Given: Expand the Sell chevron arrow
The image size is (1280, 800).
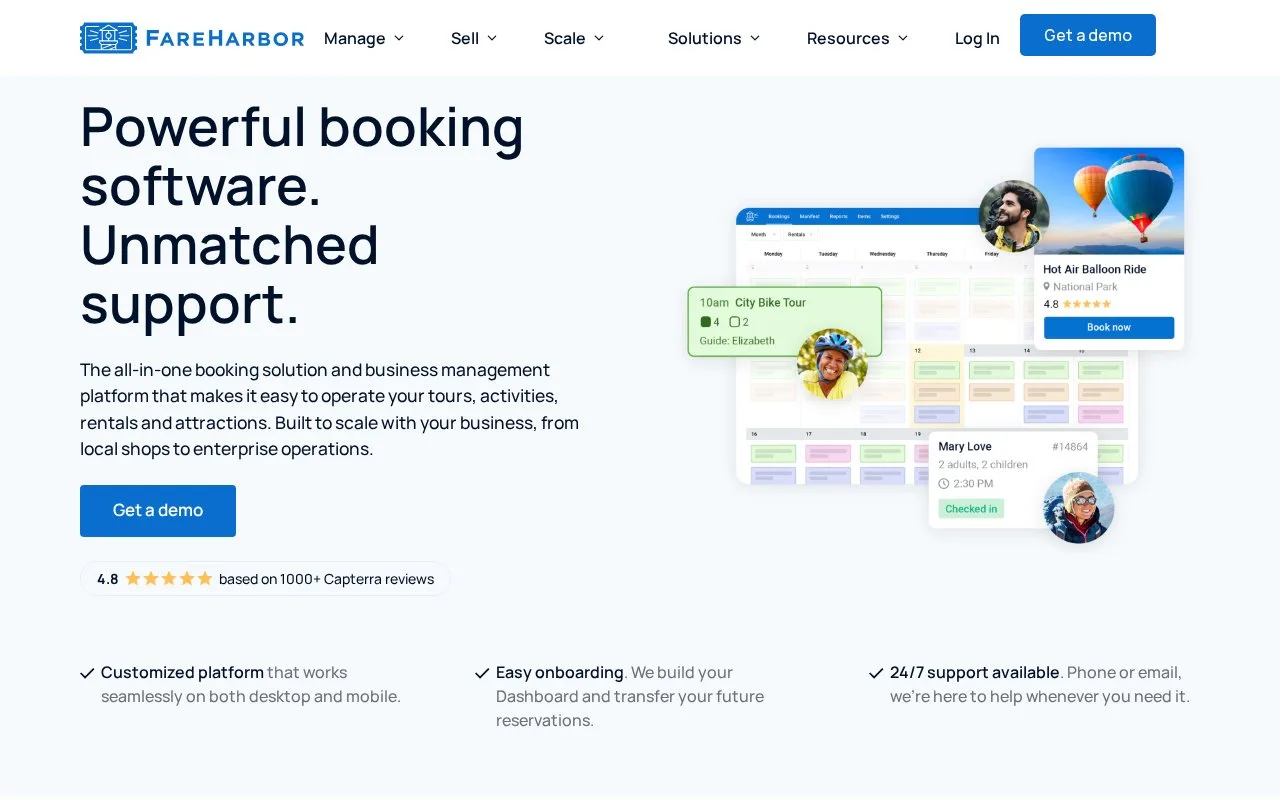Looking at the screenshot, I should [492, 38].
